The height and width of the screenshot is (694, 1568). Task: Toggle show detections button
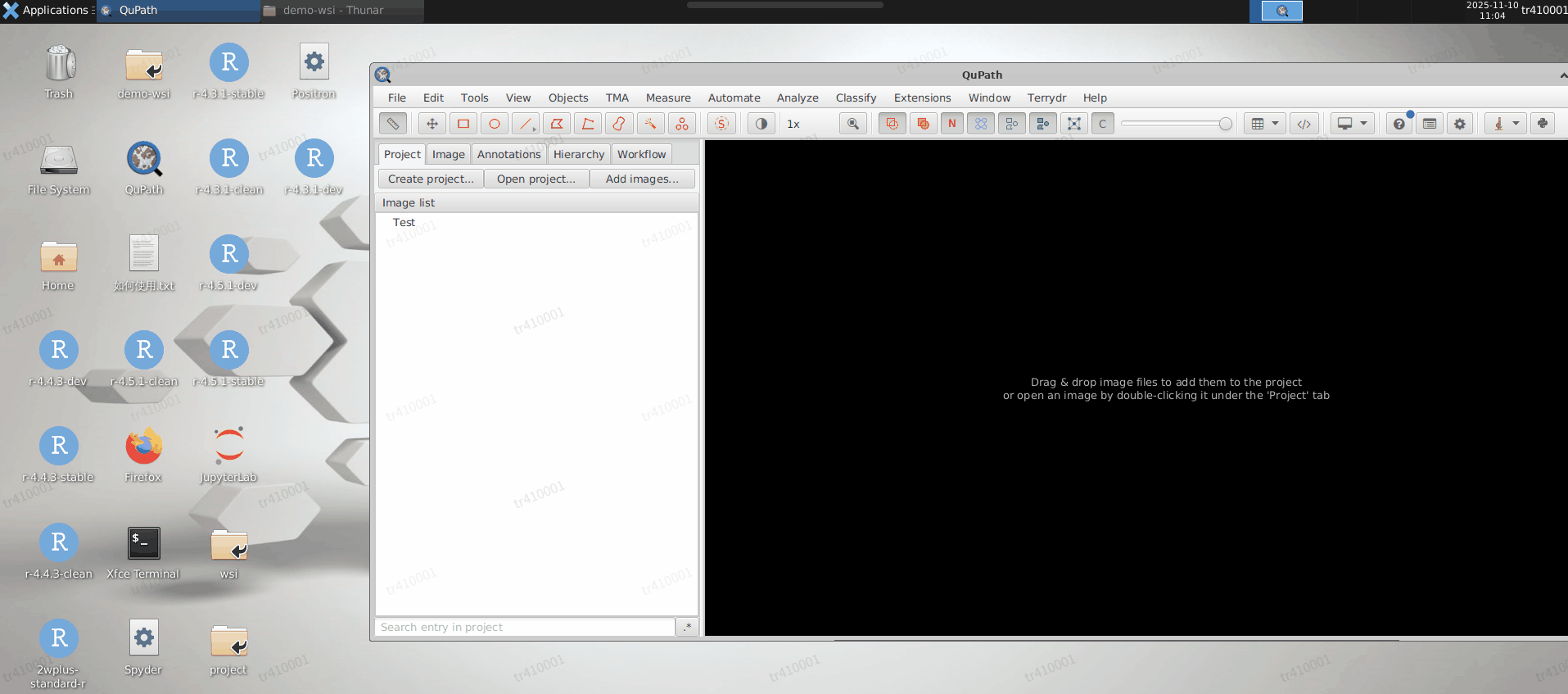[x=1012, y=124]
